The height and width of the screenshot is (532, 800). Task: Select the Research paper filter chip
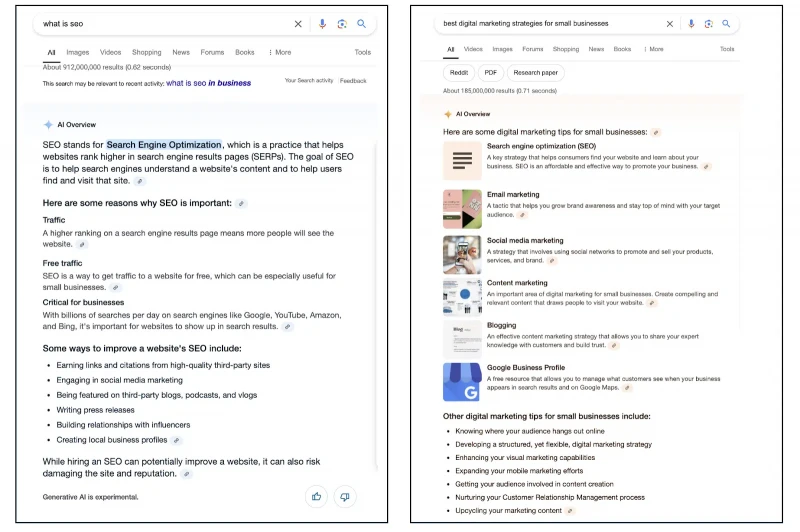coord(535,73)
